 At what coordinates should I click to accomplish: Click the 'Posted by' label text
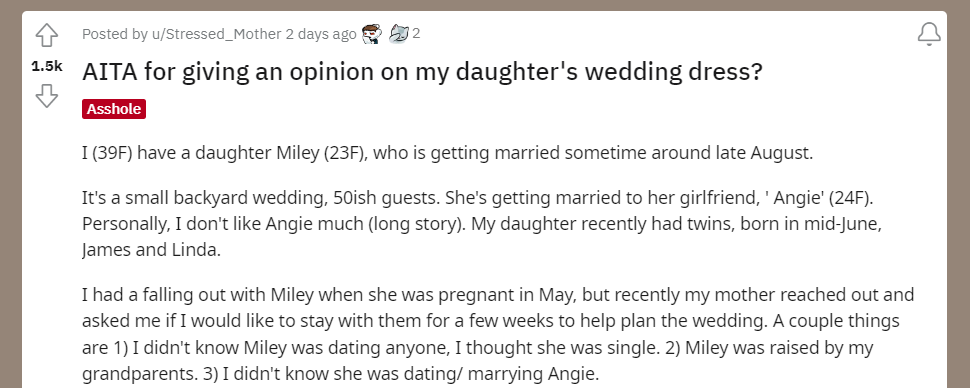(114, 34)
